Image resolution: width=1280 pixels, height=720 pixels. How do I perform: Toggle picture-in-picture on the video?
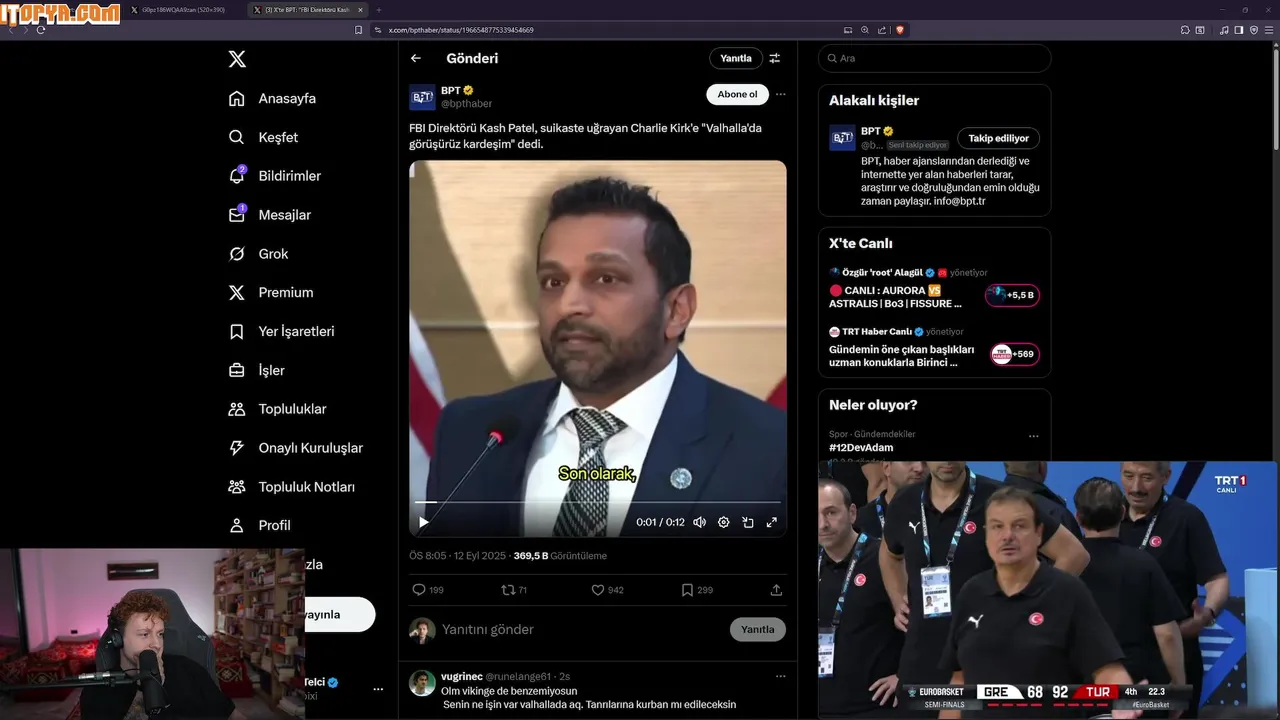pos(748,522)
